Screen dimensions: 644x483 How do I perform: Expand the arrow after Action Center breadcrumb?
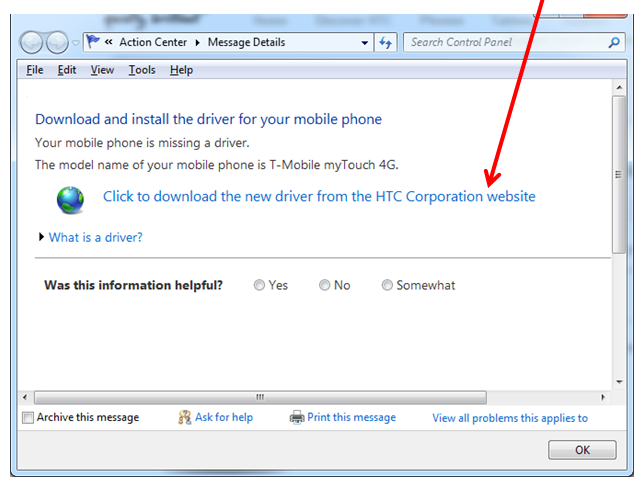click(x=198, y=42)
